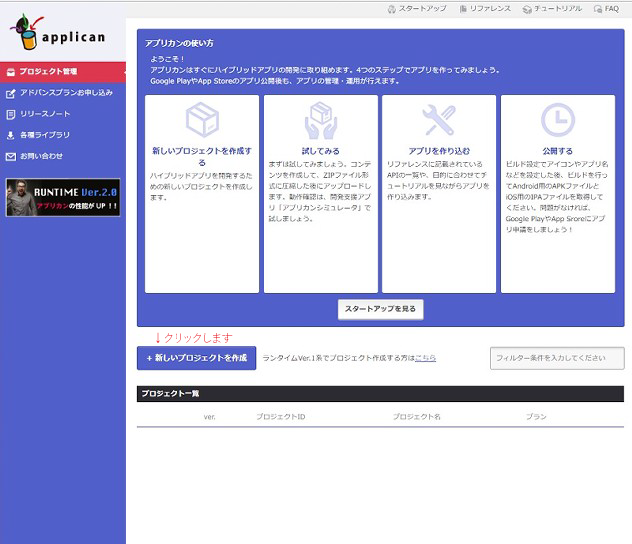632x544 pixels.
Task: Click the clock icon for 公開する
Action: 558,120
